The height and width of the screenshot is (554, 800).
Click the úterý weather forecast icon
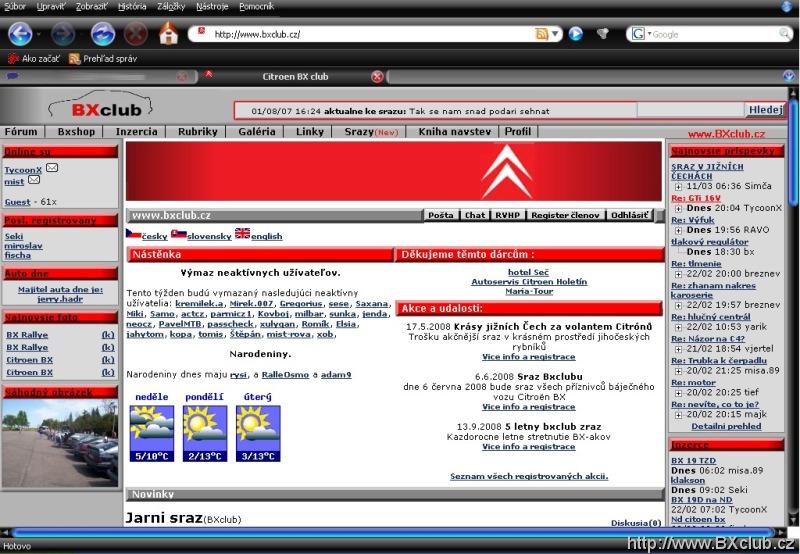(258, 434)
